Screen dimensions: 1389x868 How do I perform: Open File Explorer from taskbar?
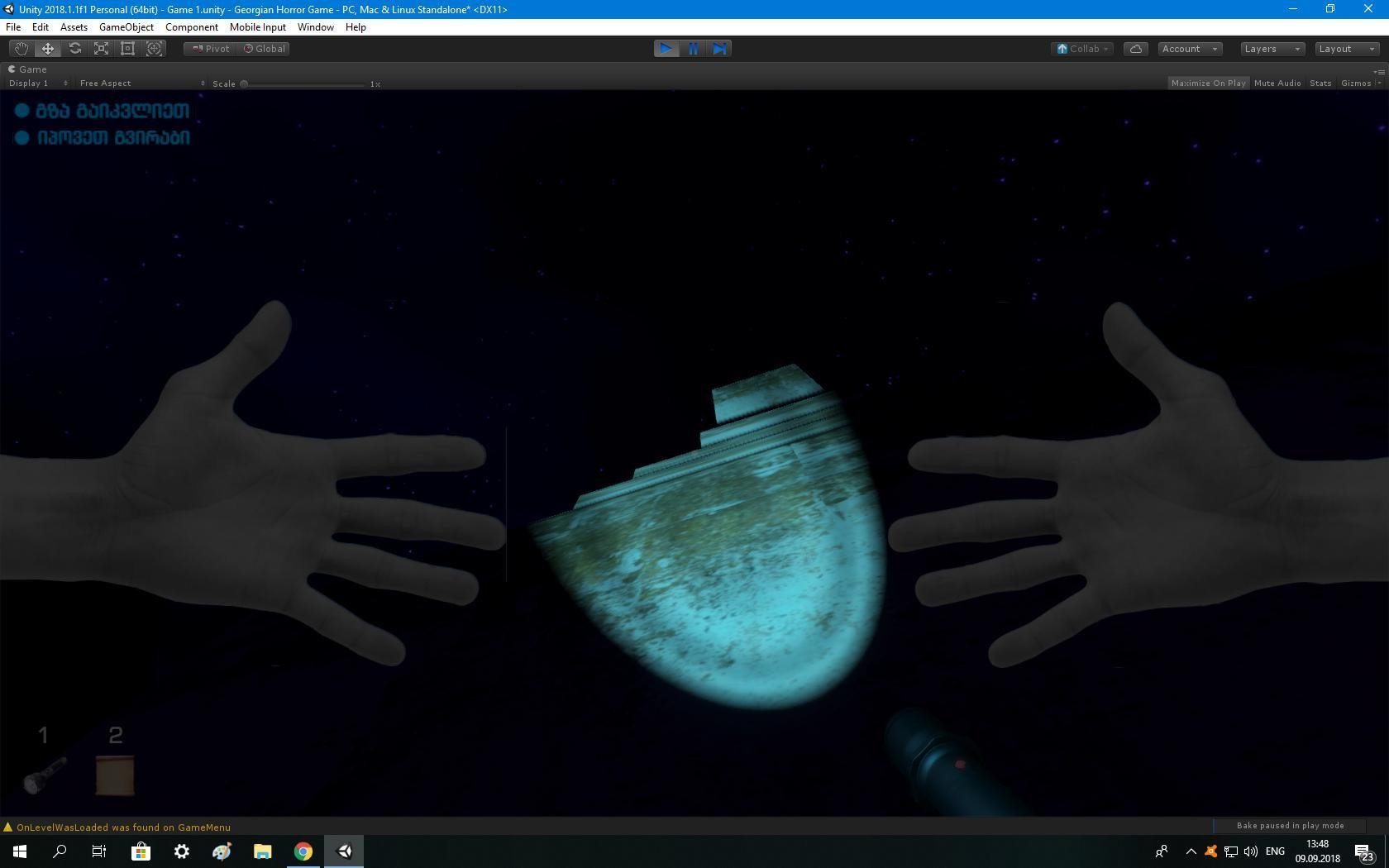[x=263, y=851]
